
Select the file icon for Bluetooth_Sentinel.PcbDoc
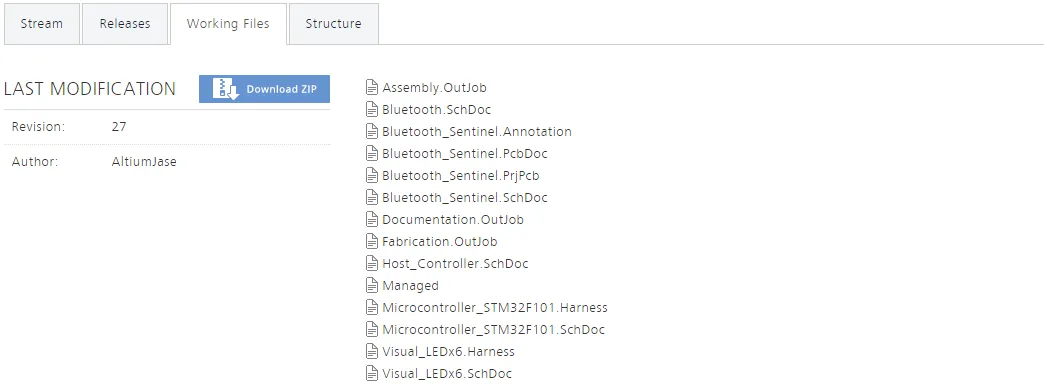[x=372, y=154]
